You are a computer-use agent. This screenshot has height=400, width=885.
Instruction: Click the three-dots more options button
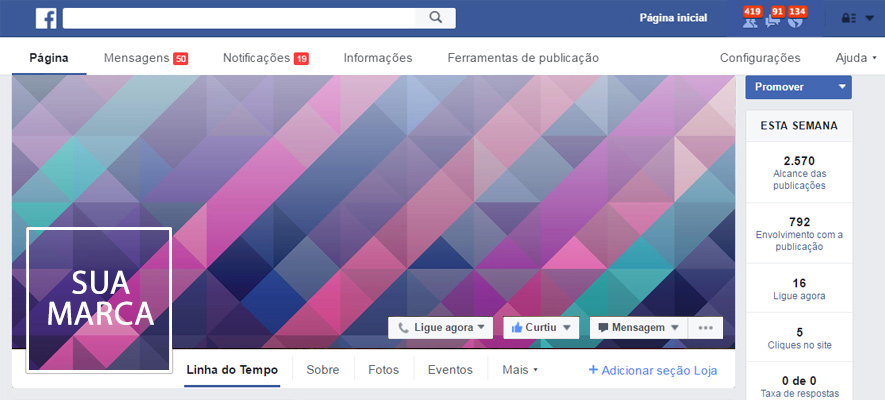click(706, 328)
